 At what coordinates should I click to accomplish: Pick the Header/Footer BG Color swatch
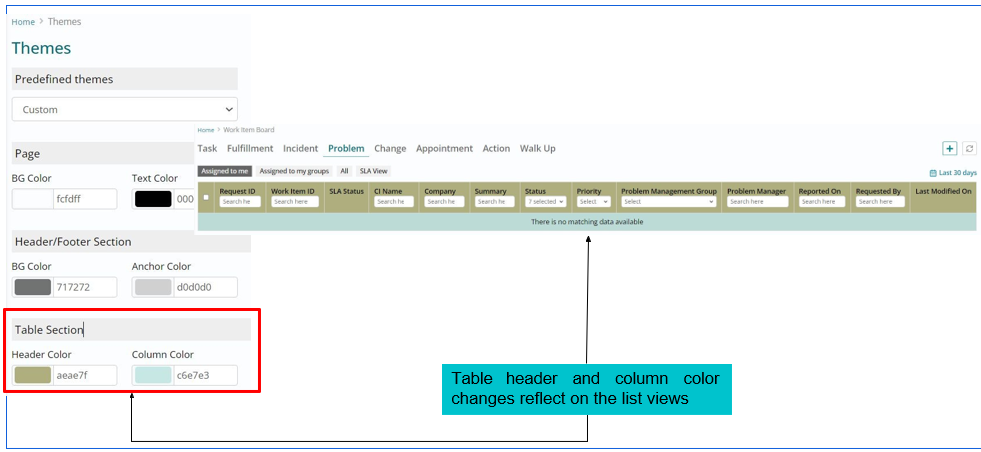coord(32,287)
